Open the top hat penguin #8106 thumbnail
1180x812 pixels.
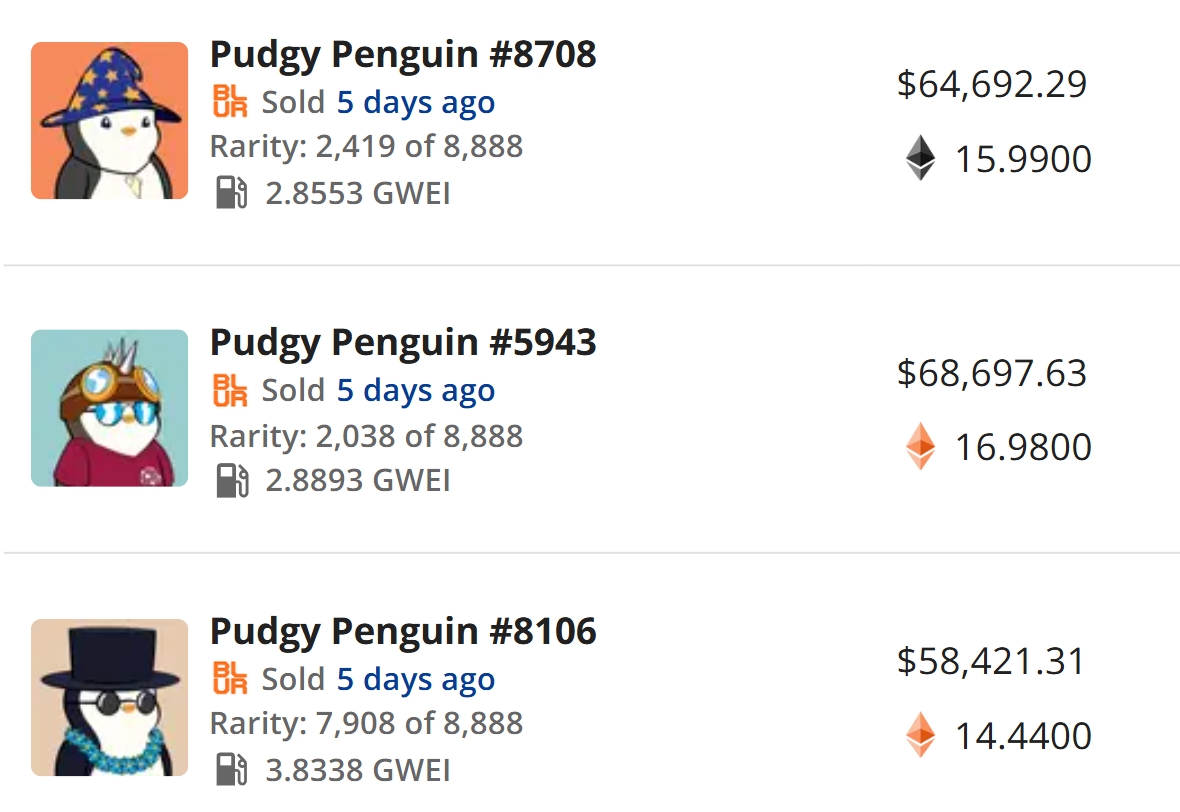(x=109, y=696)
